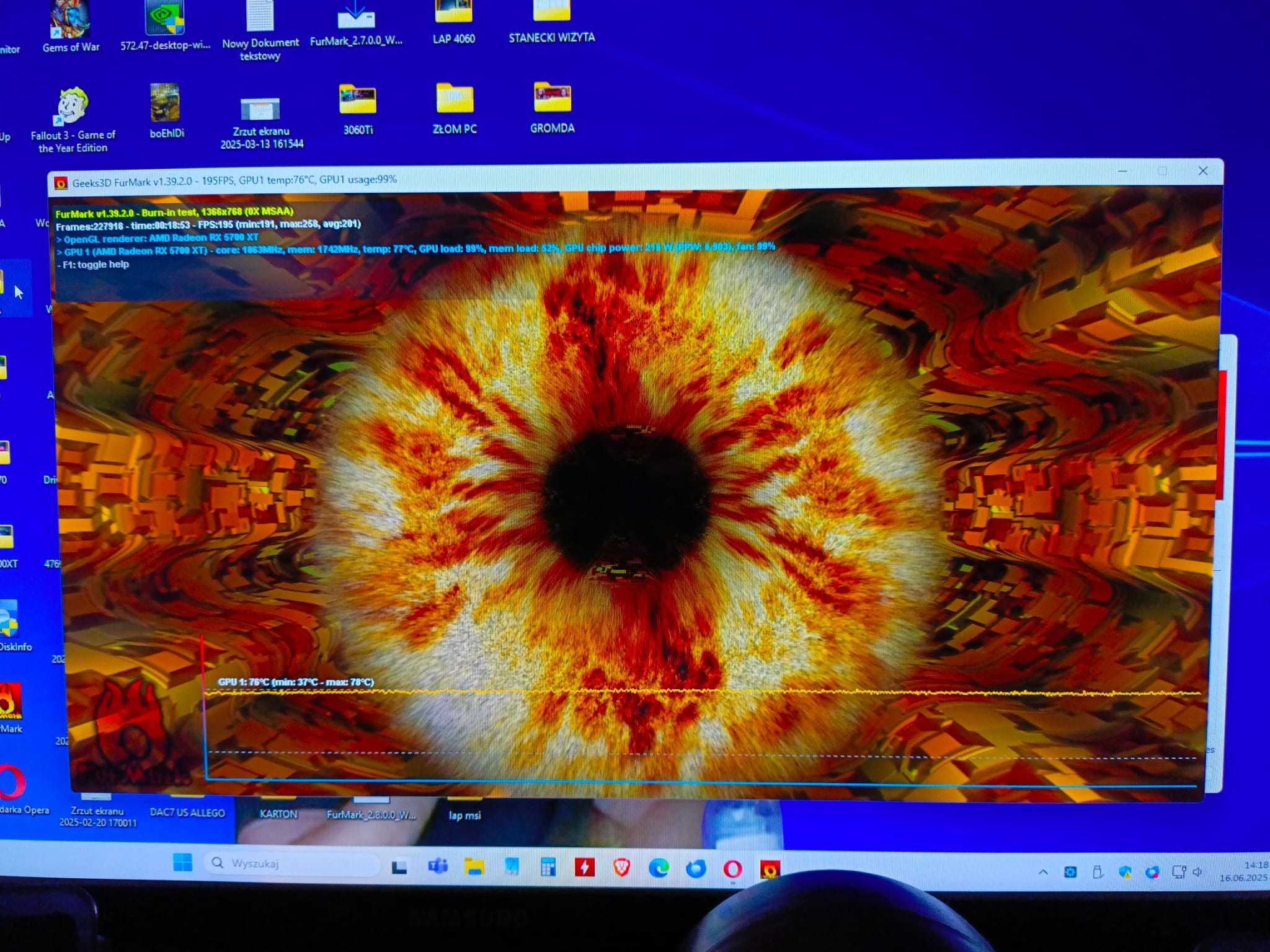Expand the hidden system tray icons chevron
This screenshot has height=952, width=1270.
(x=1043, y=872)
